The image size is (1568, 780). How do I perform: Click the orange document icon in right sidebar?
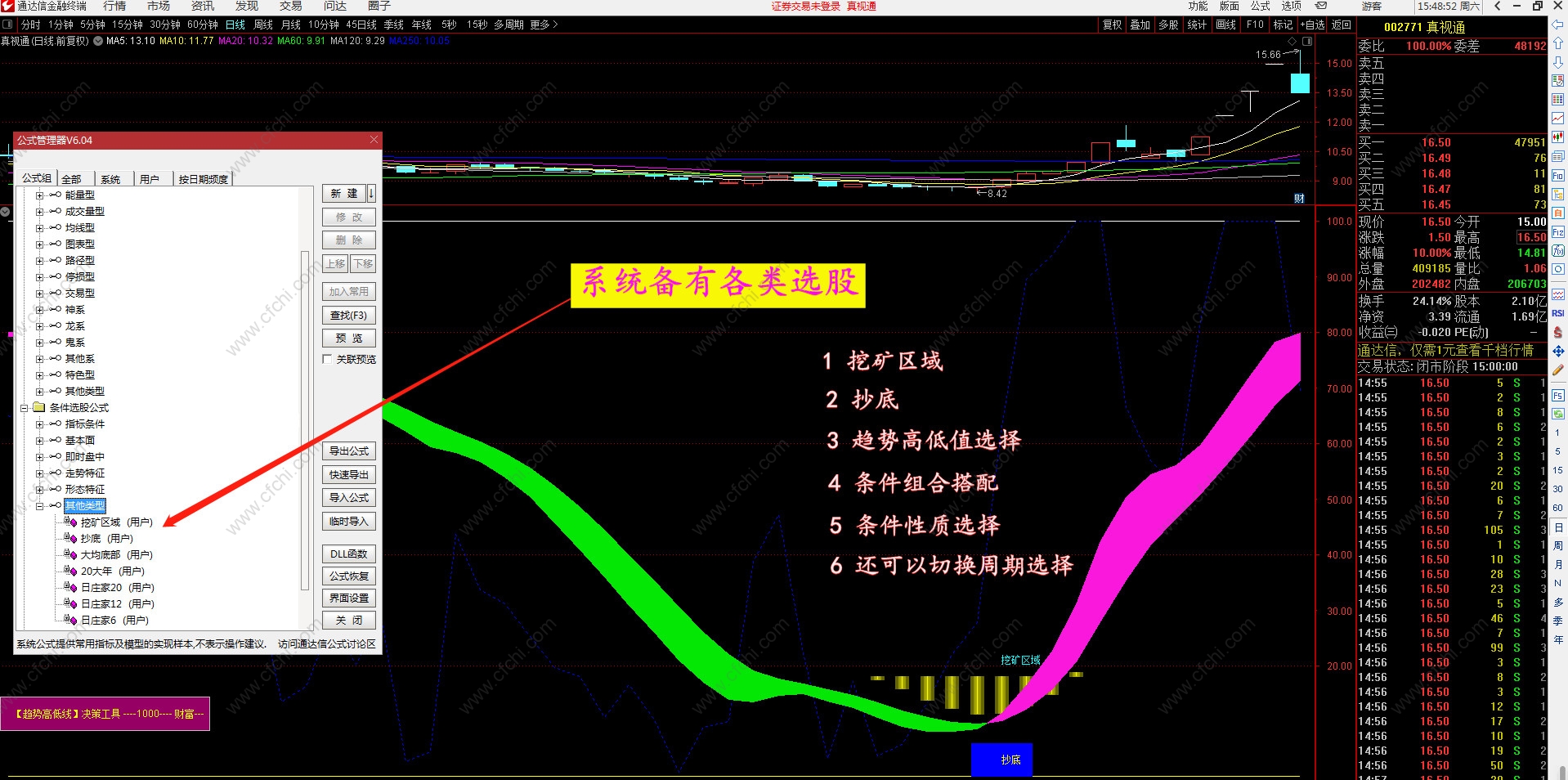[1558, 213]
